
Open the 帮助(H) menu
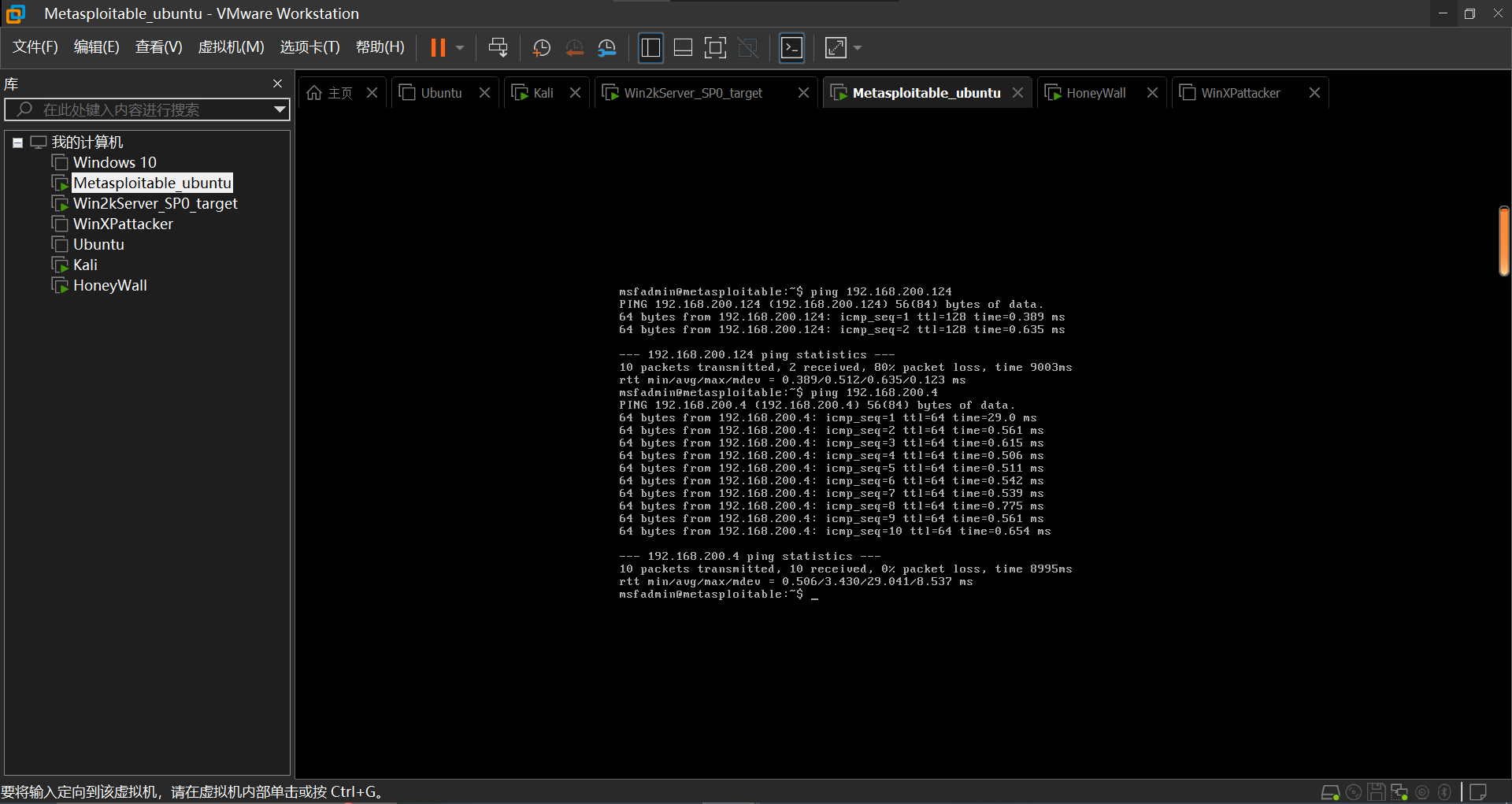pyautogui.click(x=380, y=47)
